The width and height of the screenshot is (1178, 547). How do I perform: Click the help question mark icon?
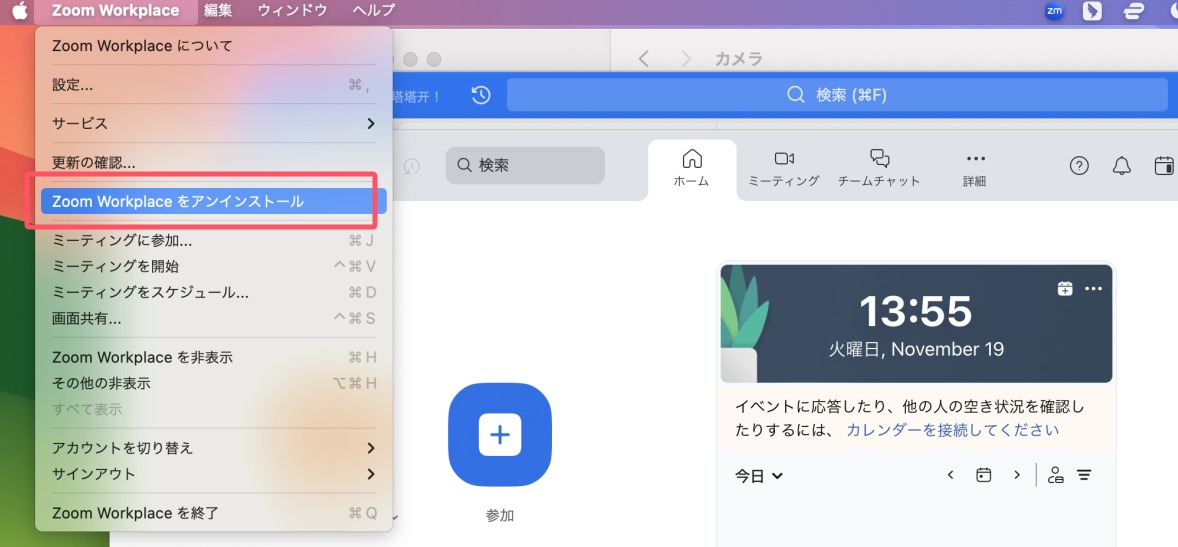[1079, 166]
